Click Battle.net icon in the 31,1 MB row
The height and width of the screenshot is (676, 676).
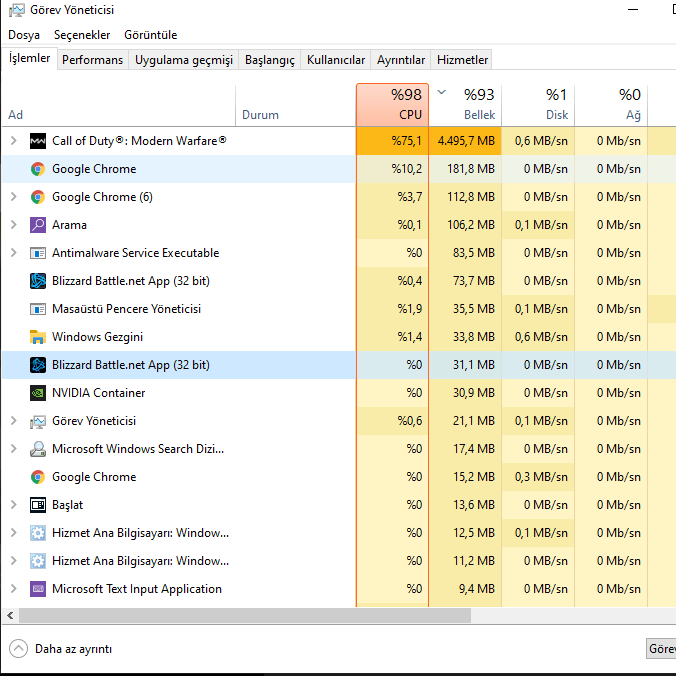38,365
